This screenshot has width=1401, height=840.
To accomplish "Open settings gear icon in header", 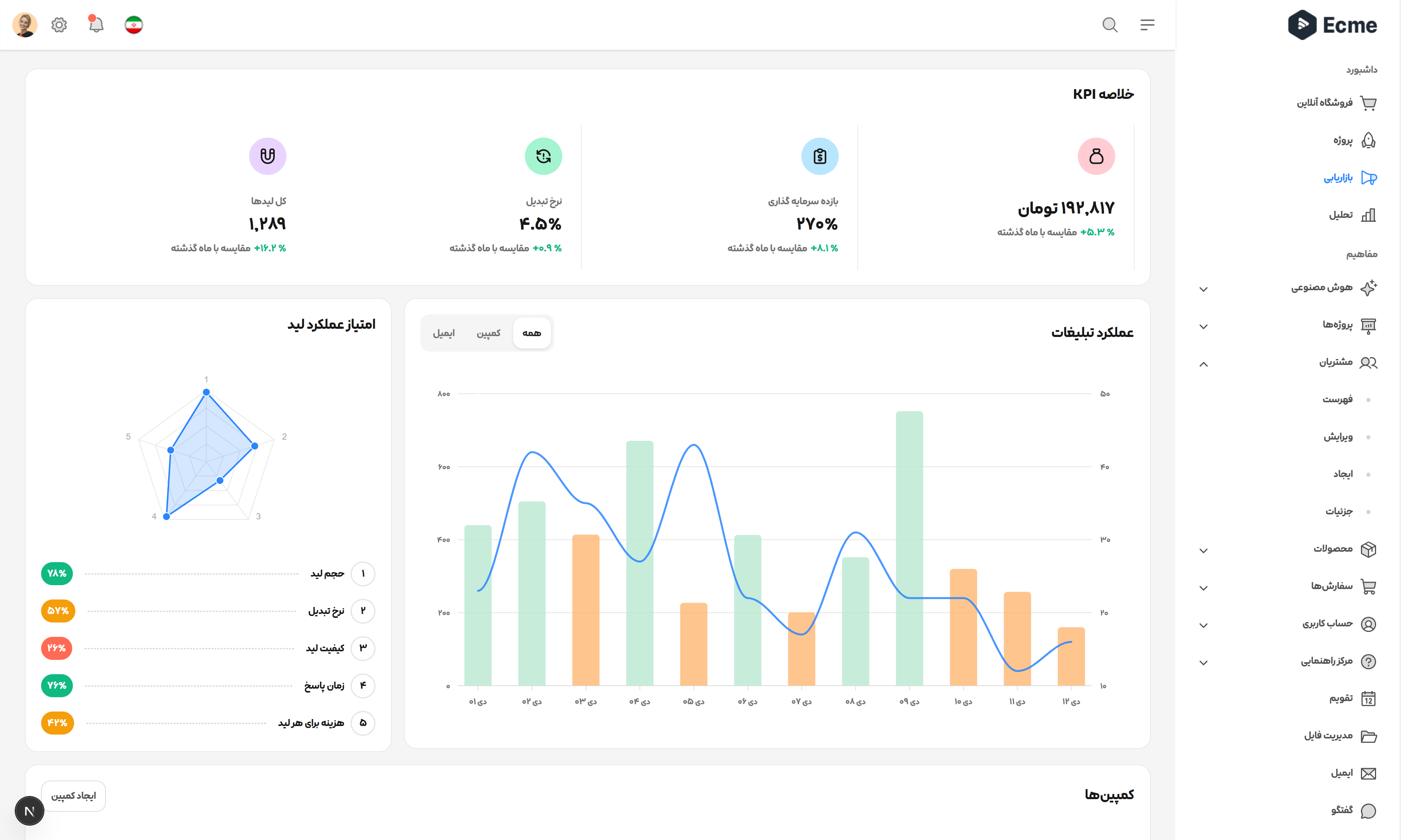I will 59,25.
